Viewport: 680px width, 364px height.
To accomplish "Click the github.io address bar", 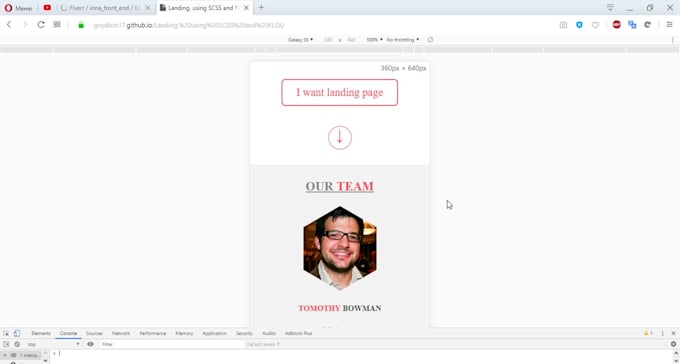I will tap(189, 25).
